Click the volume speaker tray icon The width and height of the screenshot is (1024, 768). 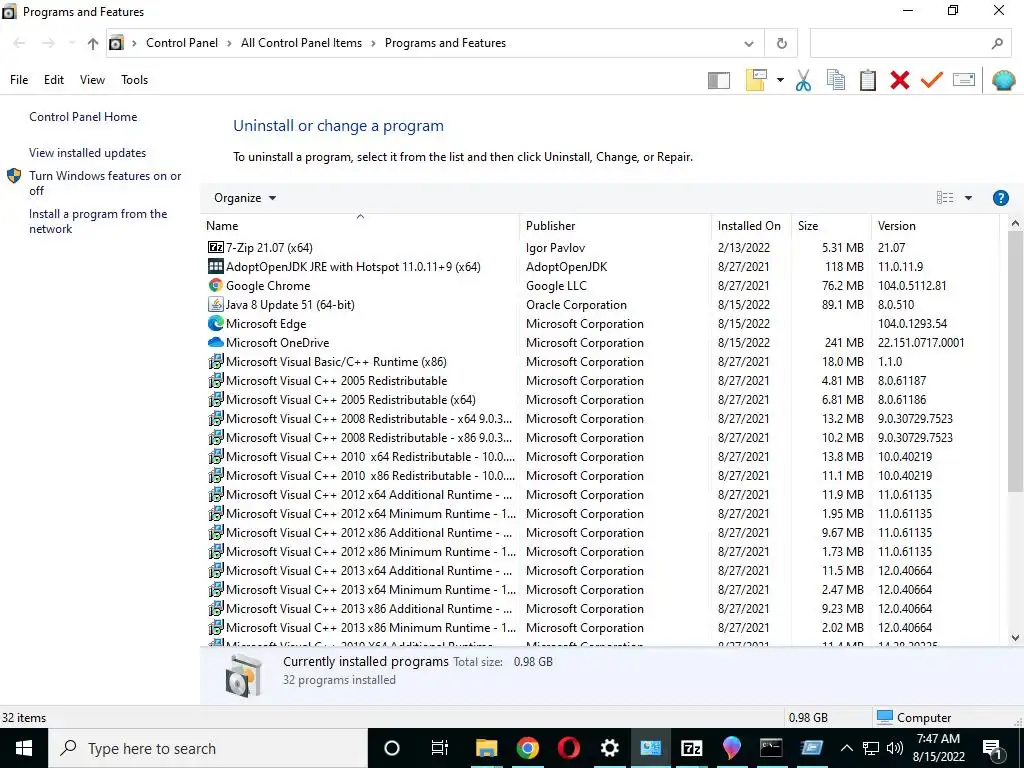point(895,748)
